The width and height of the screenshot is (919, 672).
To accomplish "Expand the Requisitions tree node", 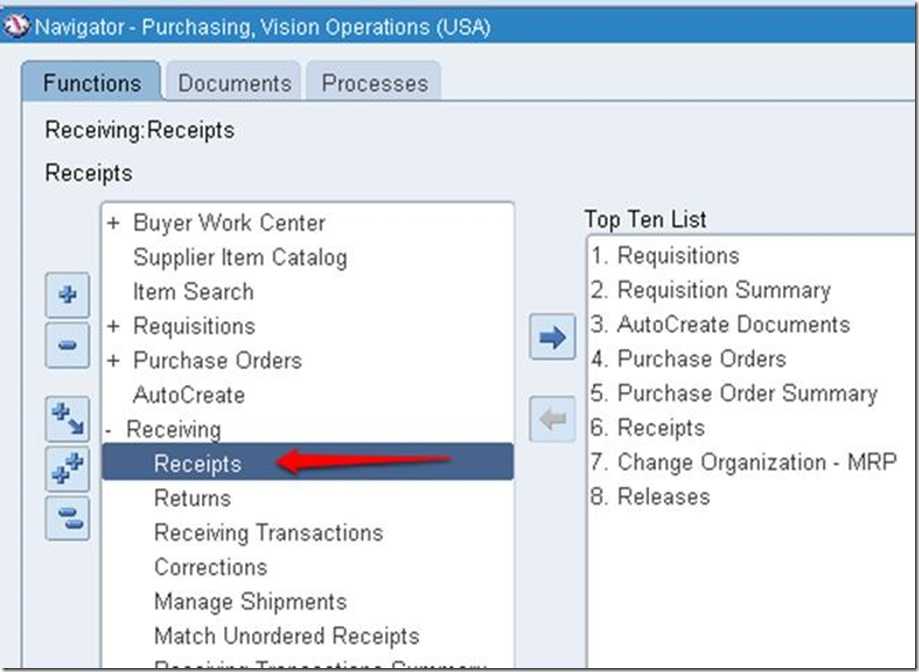I will click(113, 326).
